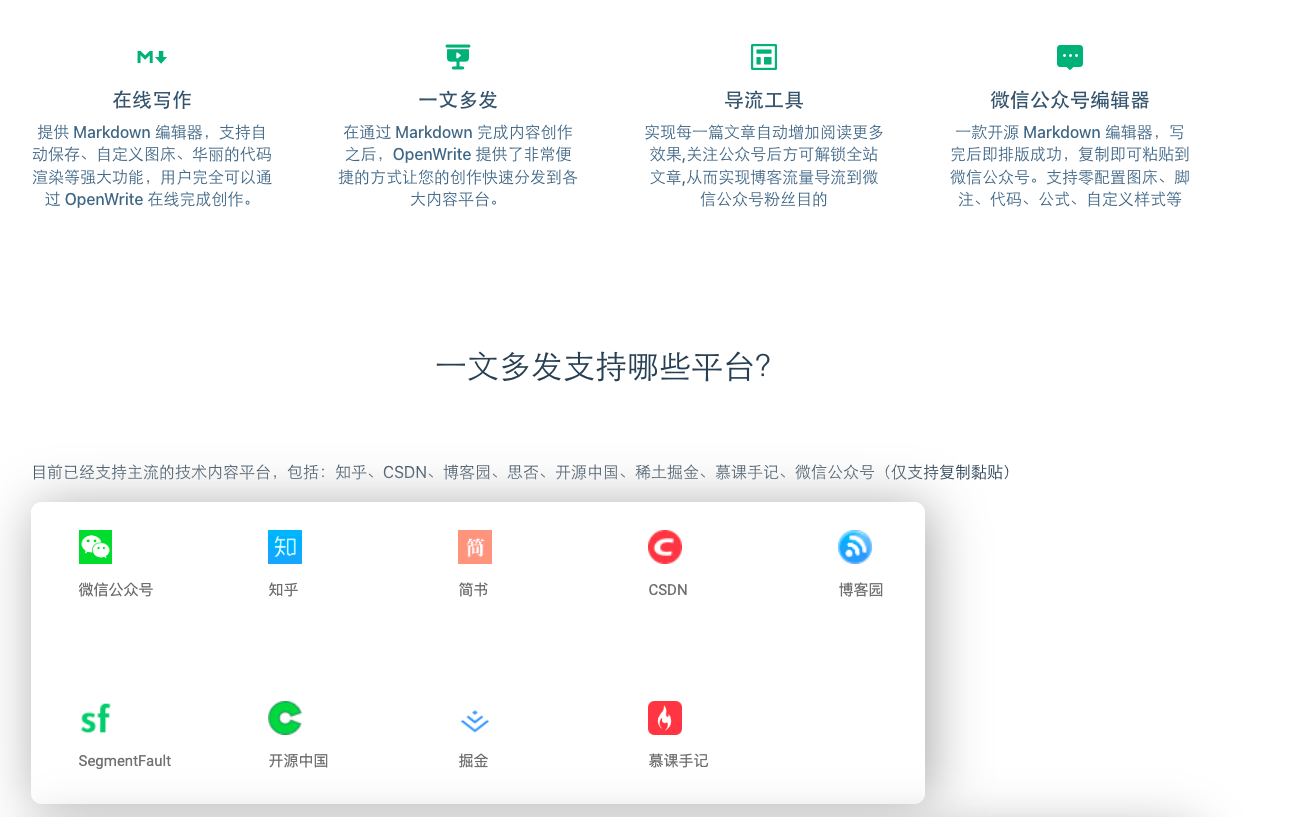This screenshot has width=1290, height=817.
Task: Click the description starting 实现每一篇文章自动增加阅读更多
Action: pos(764,166)
